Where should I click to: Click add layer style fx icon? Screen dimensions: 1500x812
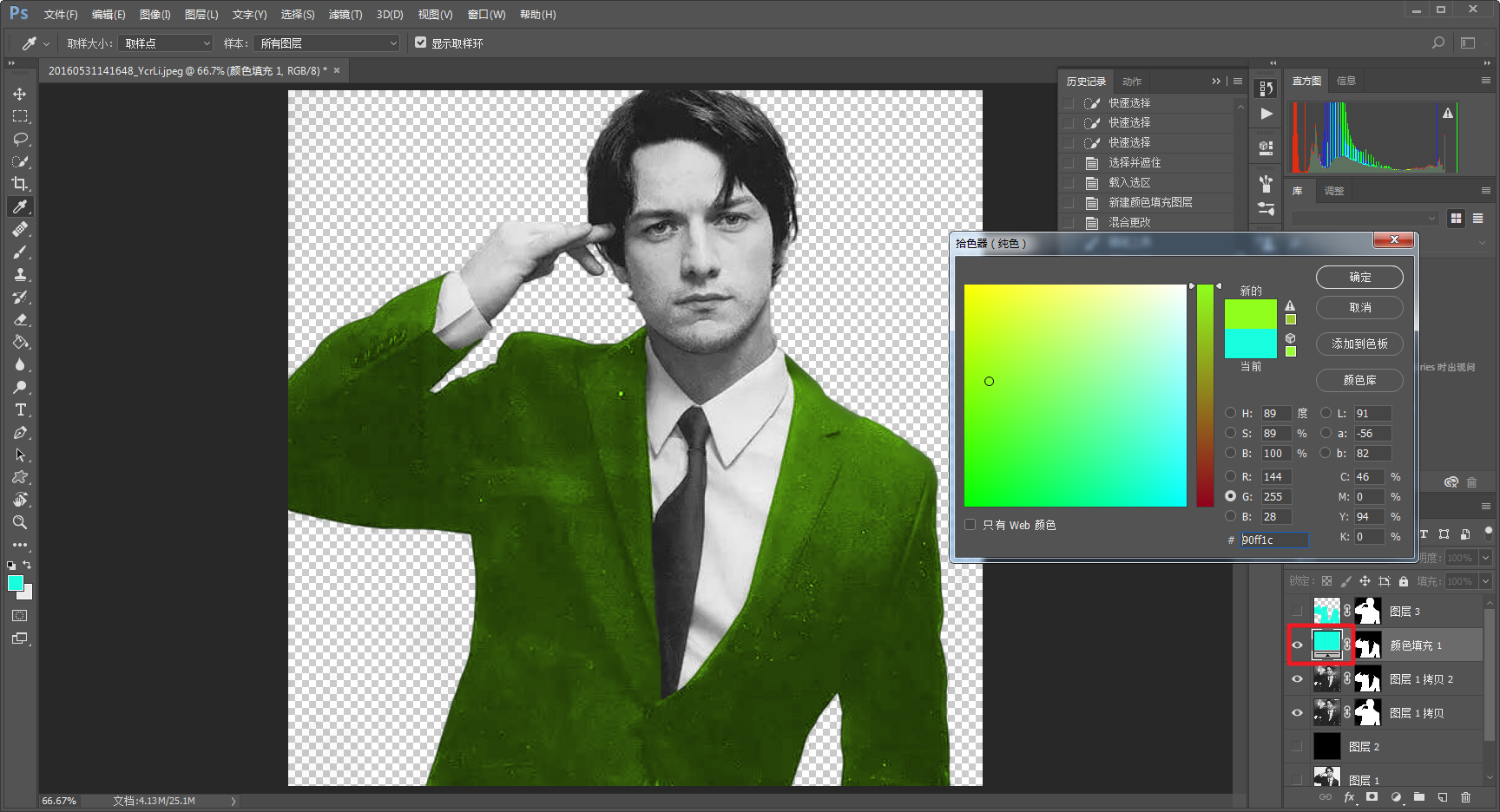[x=1349, y=796]
